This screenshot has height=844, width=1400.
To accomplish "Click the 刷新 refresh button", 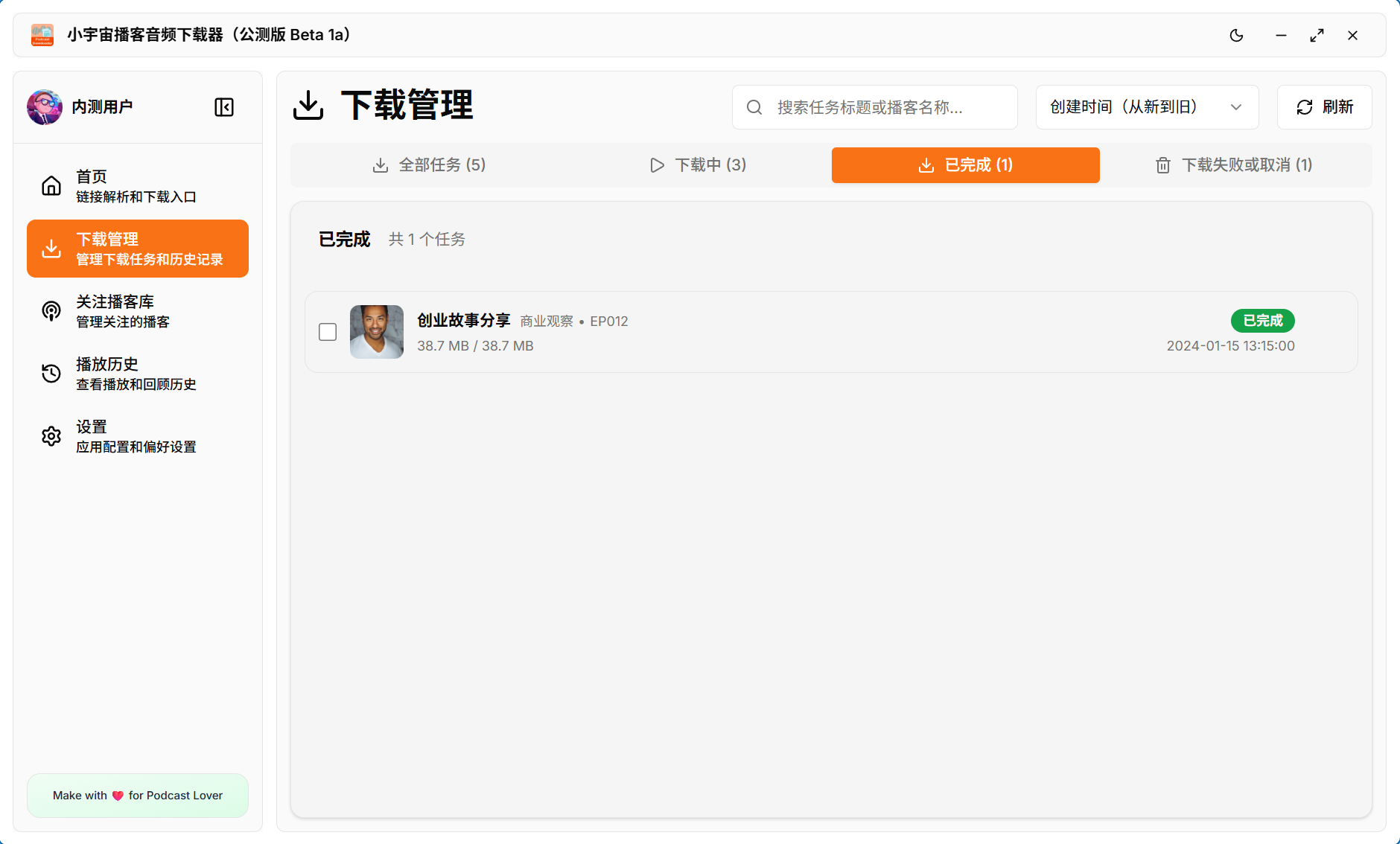I will coord(1324,107).
